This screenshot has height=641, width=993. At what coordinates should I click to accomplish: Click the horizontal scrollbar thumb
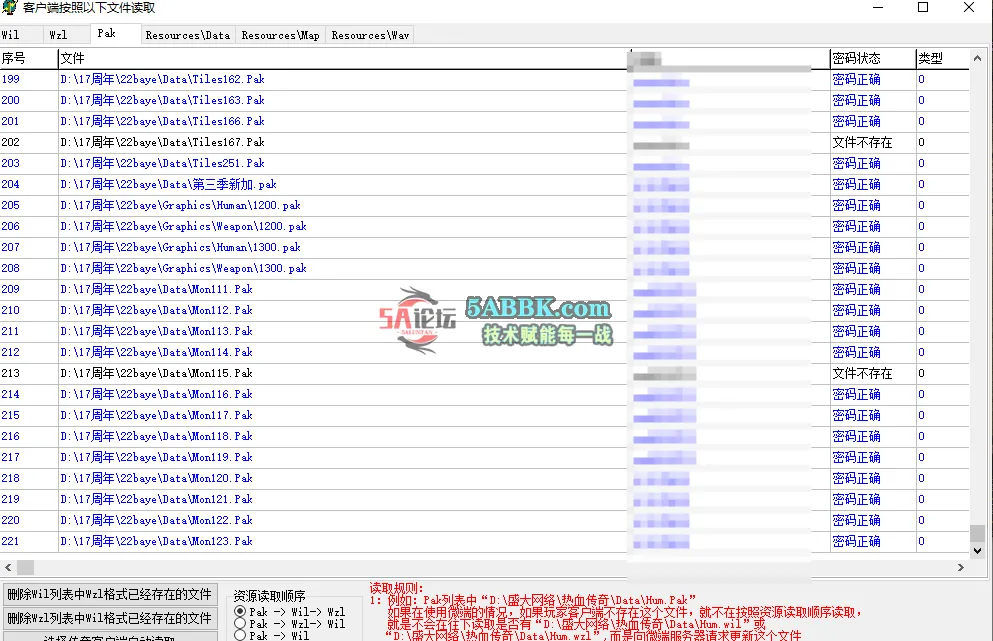(25, 568)
